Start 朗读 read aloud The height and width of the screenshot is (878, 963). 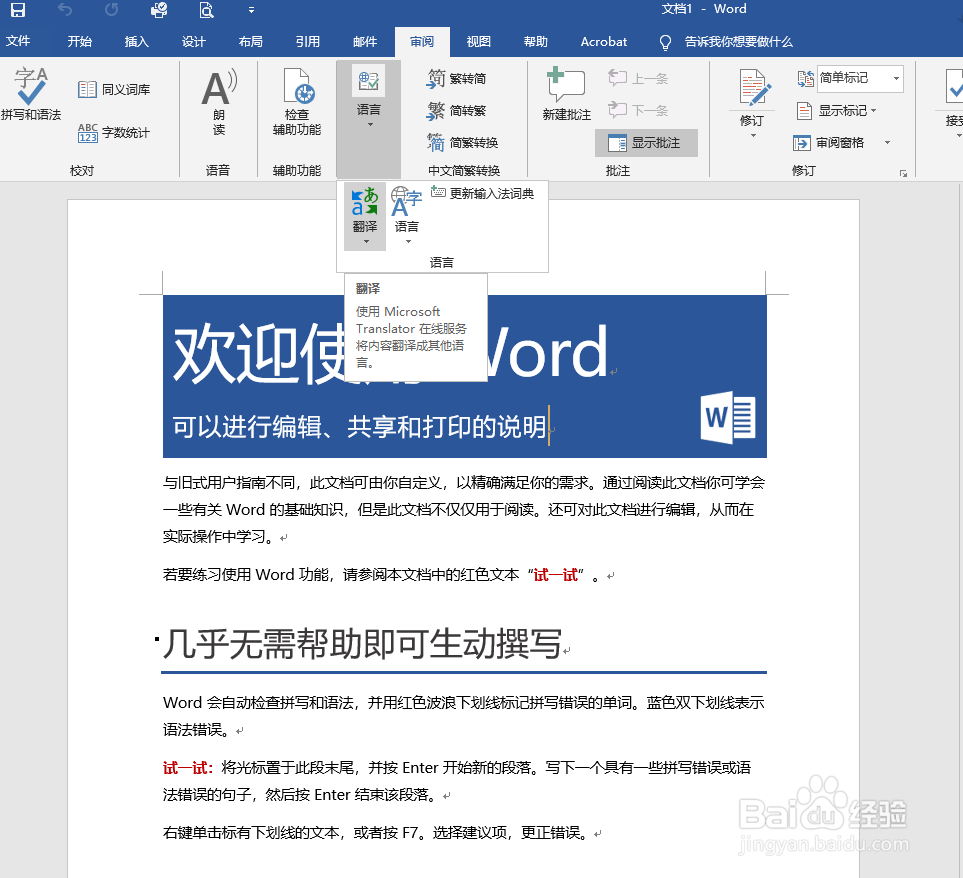click(x=219, y=102)
